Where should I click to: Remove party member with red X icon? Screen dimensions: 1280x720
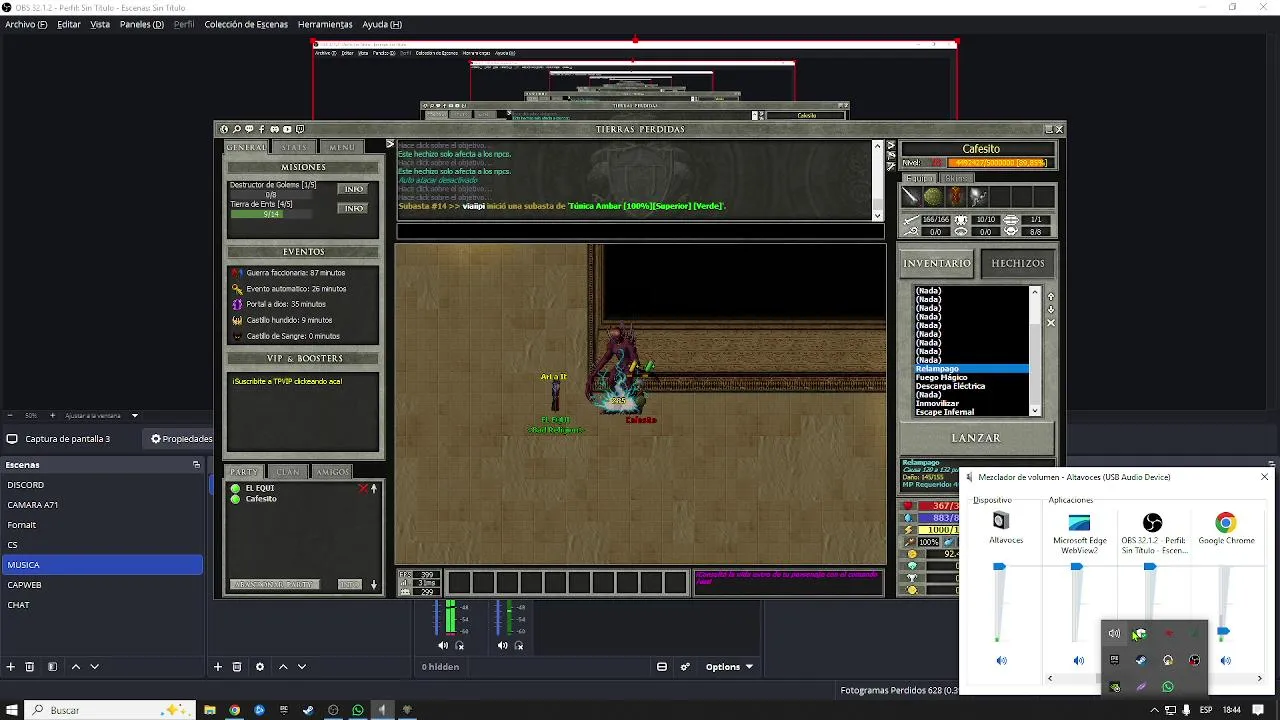pyautogui.click(x=363, y=489)
